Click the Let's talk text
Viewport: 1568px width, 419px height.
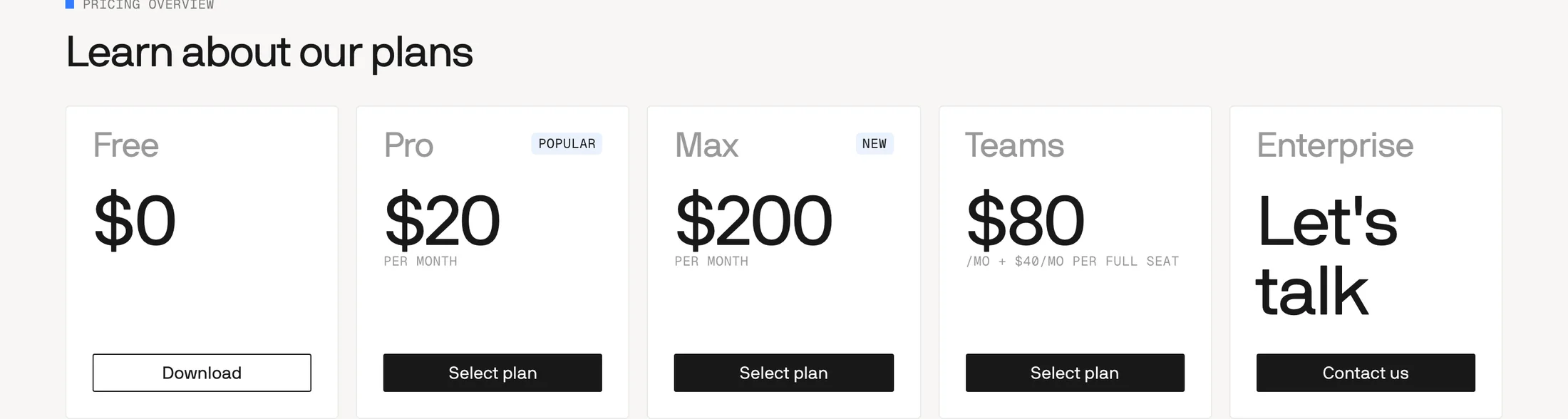point(1326,255)
